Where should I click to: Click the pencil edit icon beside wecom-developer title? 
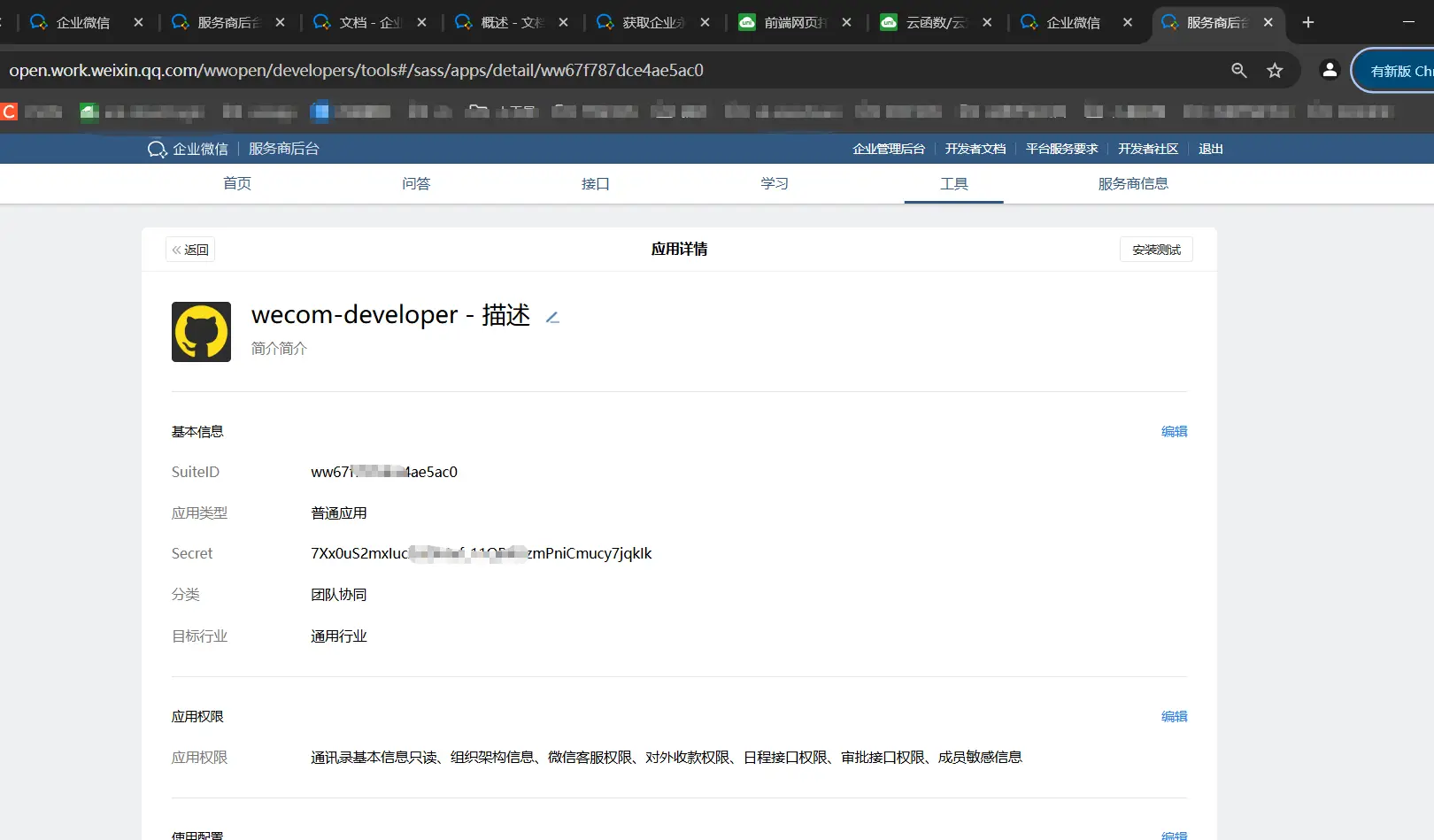(552, 318)
